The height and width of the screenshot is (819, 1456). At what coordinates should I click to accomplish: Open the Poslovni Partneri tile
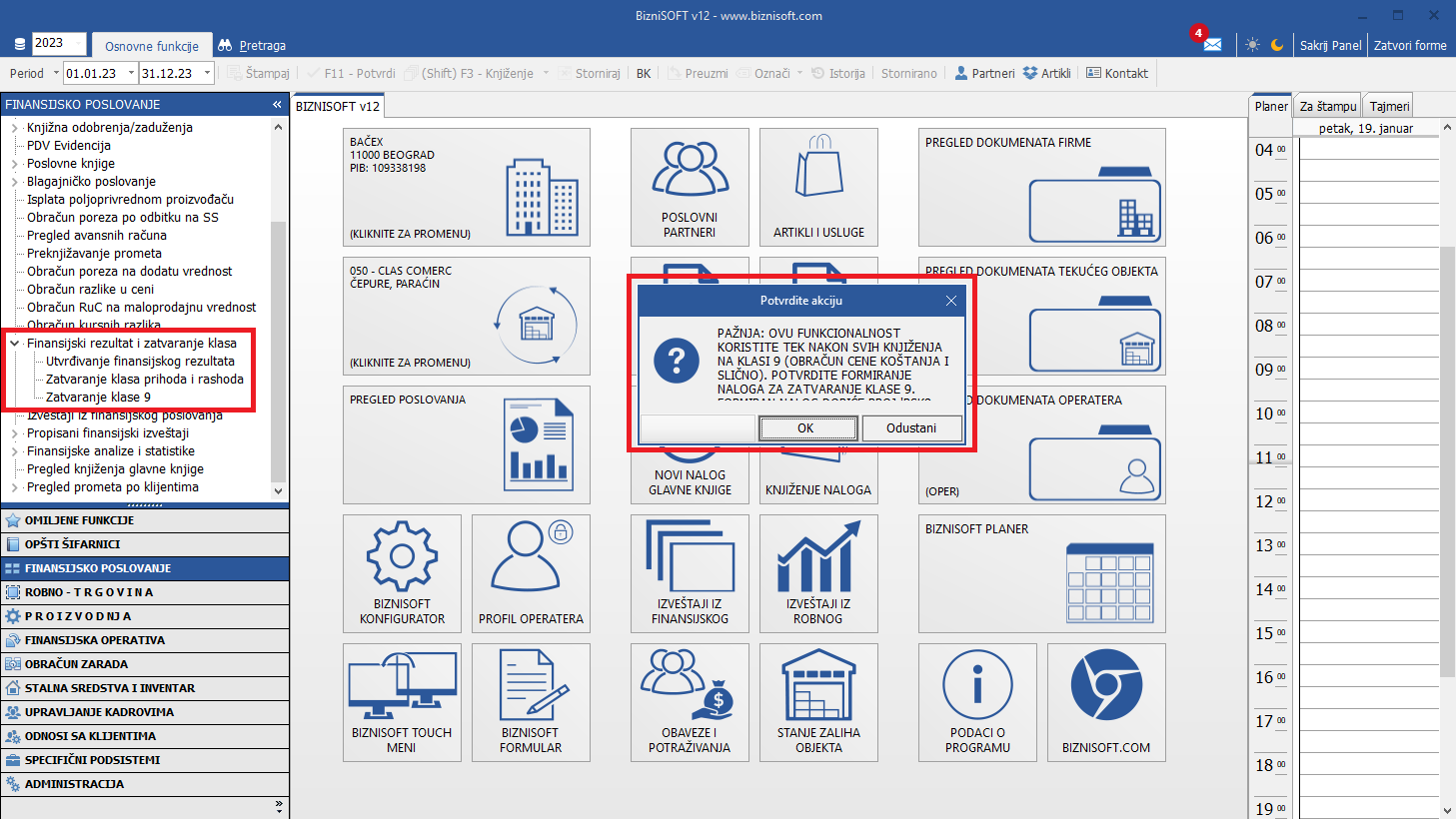[x=690, y=187]
